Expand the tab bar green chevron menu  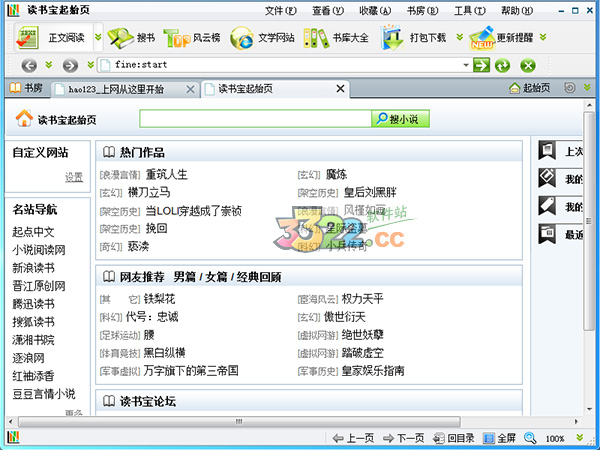(587, 88)
